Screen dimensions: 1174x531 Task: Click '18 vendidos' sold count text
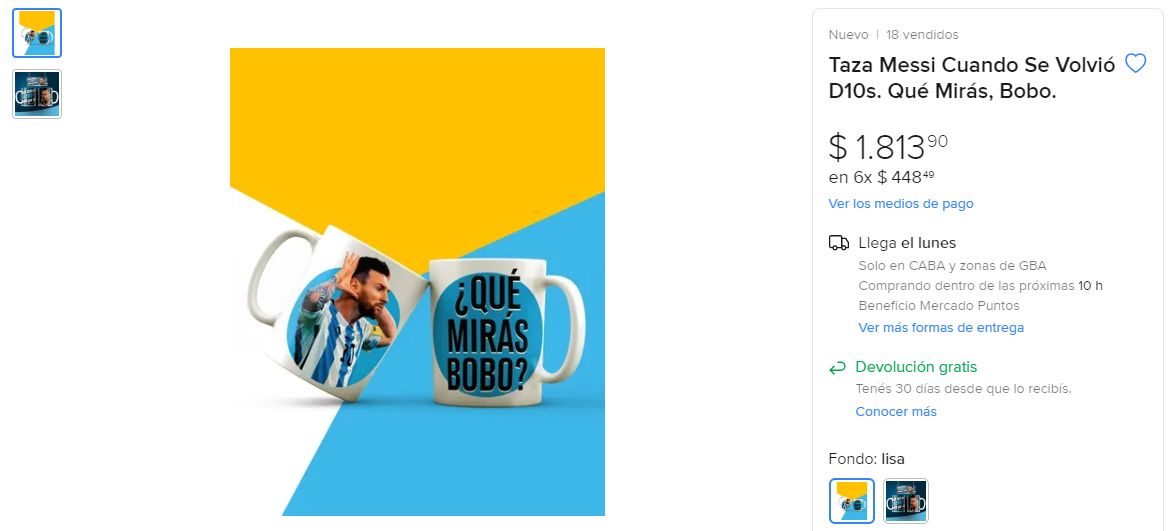pyautogui.click(x=922, y=34)
